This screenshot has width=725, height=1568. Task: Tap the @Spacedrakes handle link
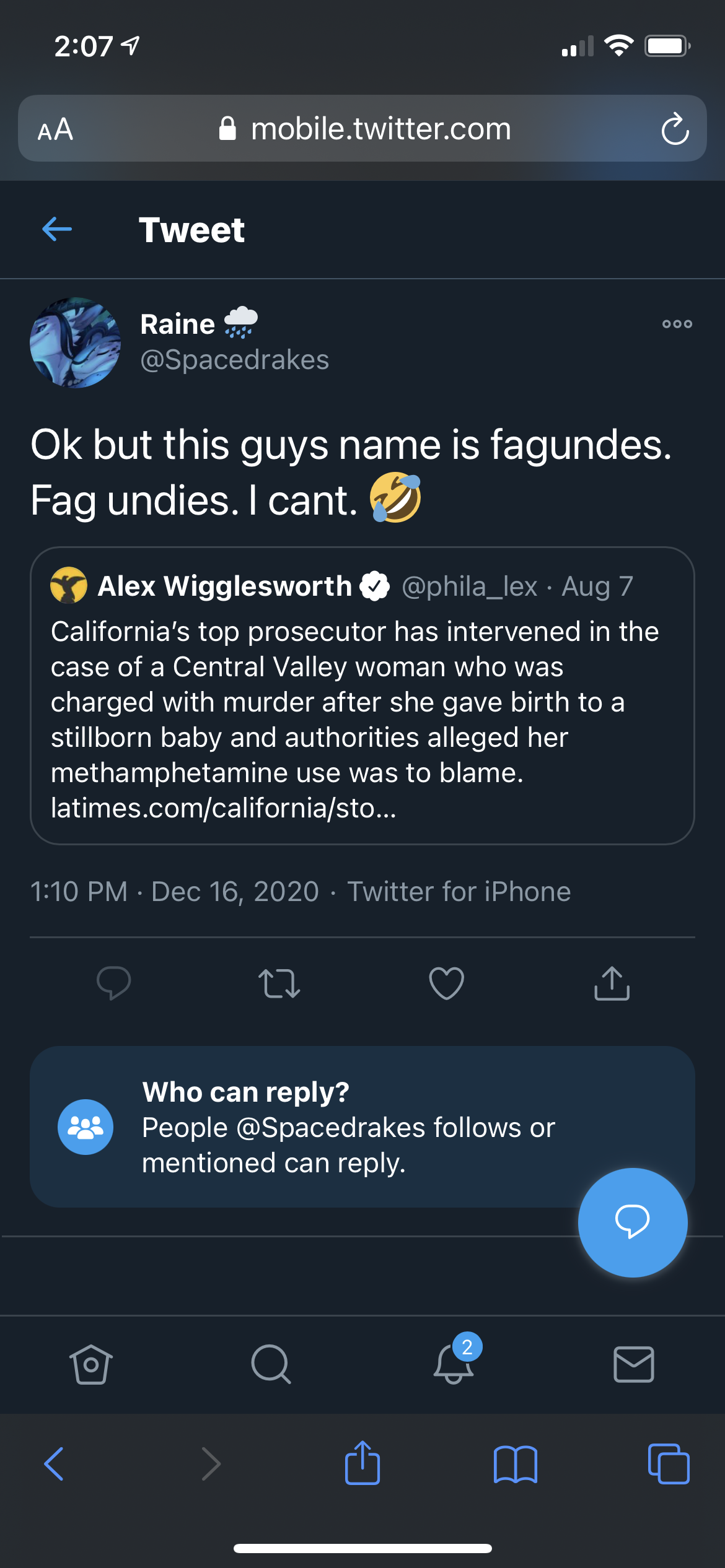click(235, 360)
